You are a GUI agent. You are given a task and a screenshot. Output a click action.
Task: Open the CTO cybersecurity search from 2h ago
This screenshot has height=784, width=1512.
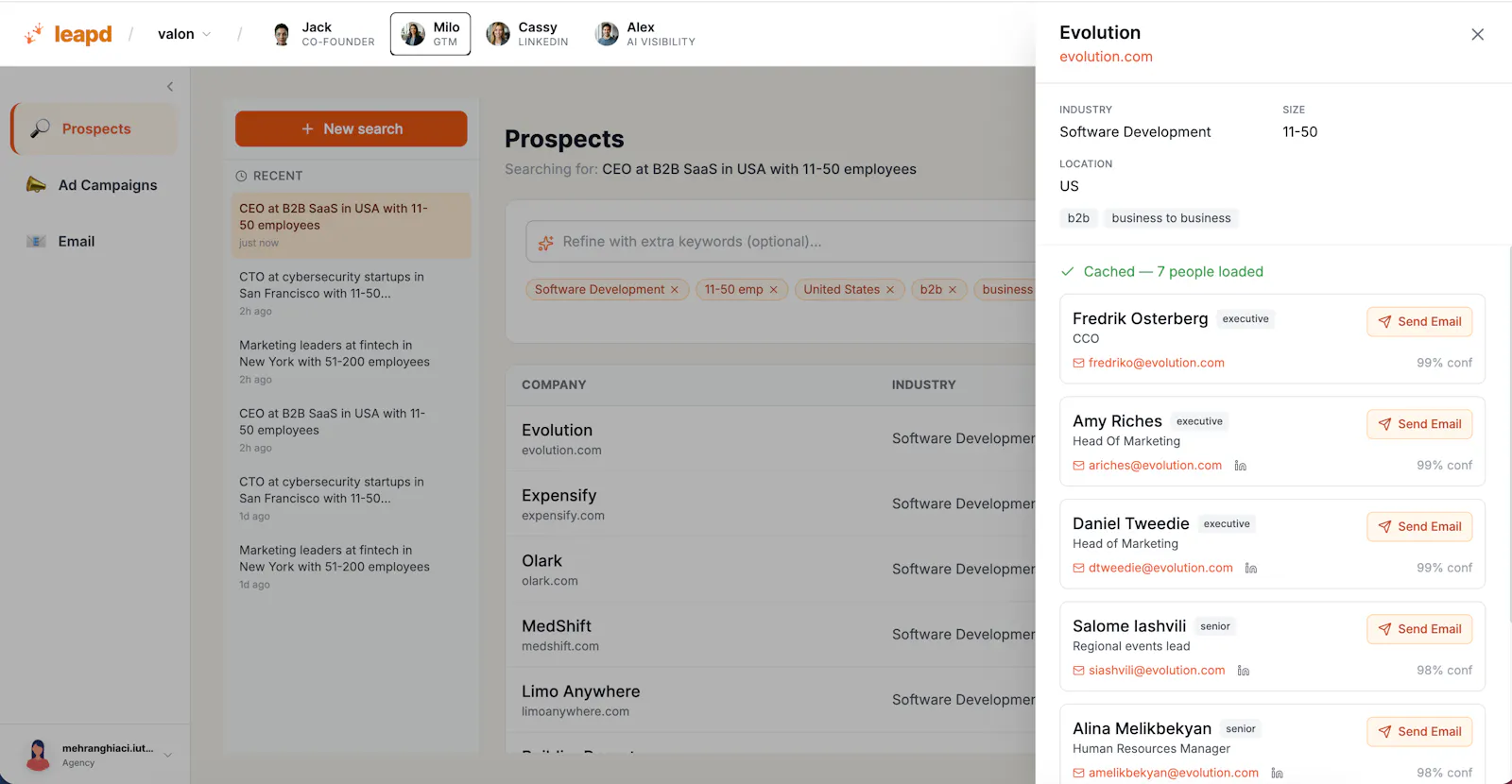pyautogui.click(x=351, y=293)
